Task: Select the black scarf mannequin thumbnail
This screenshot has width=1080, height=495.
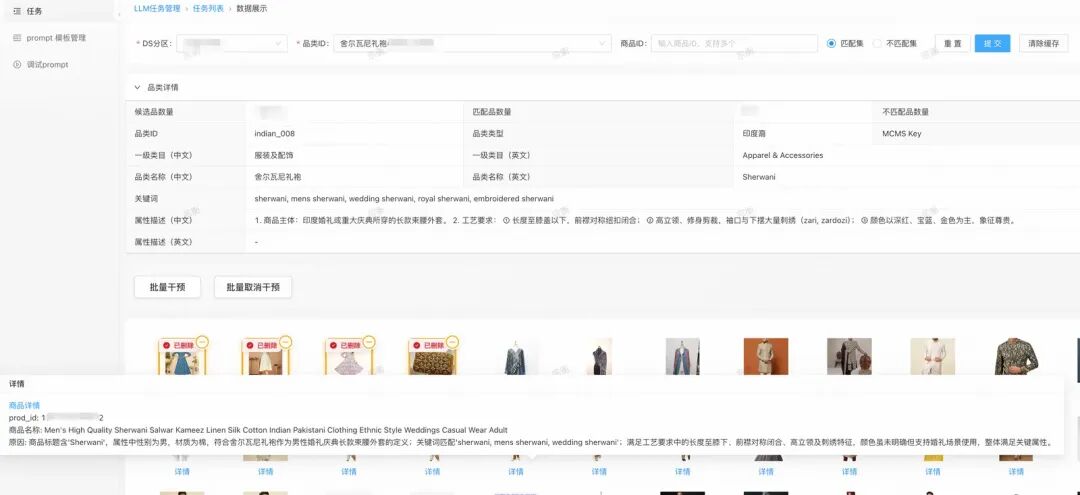Action: (599, 357)
